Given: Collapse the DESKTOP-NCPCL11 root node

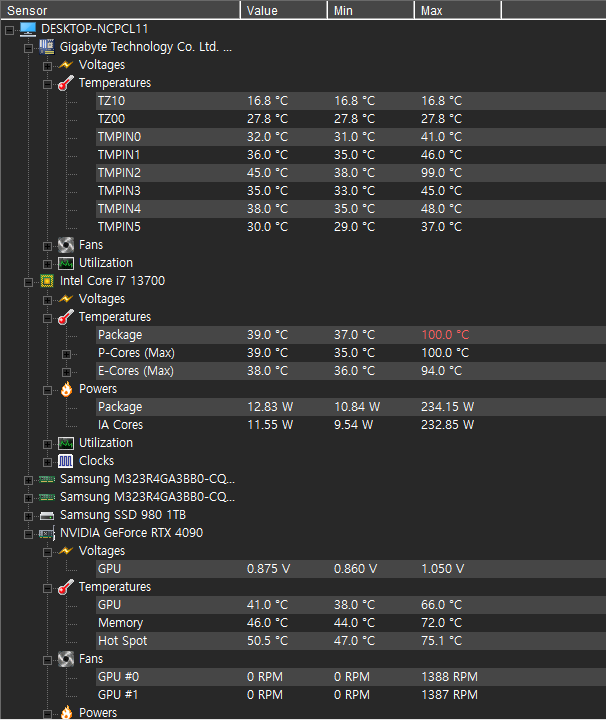Looking at the screenshot, I should click(x=9, y=31).
